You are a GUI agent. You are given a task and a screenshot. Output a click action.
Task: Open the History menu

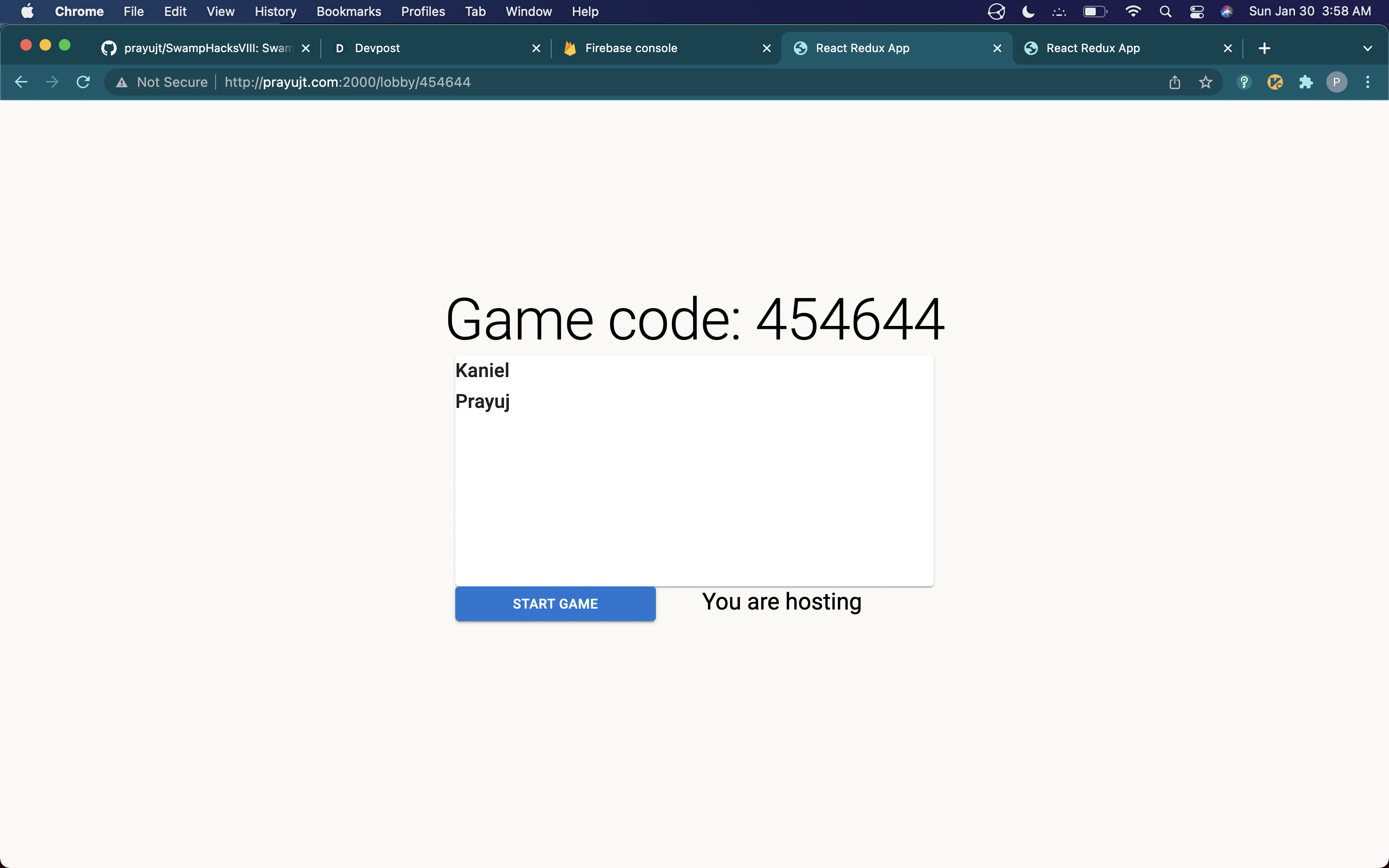pos(275,12)
